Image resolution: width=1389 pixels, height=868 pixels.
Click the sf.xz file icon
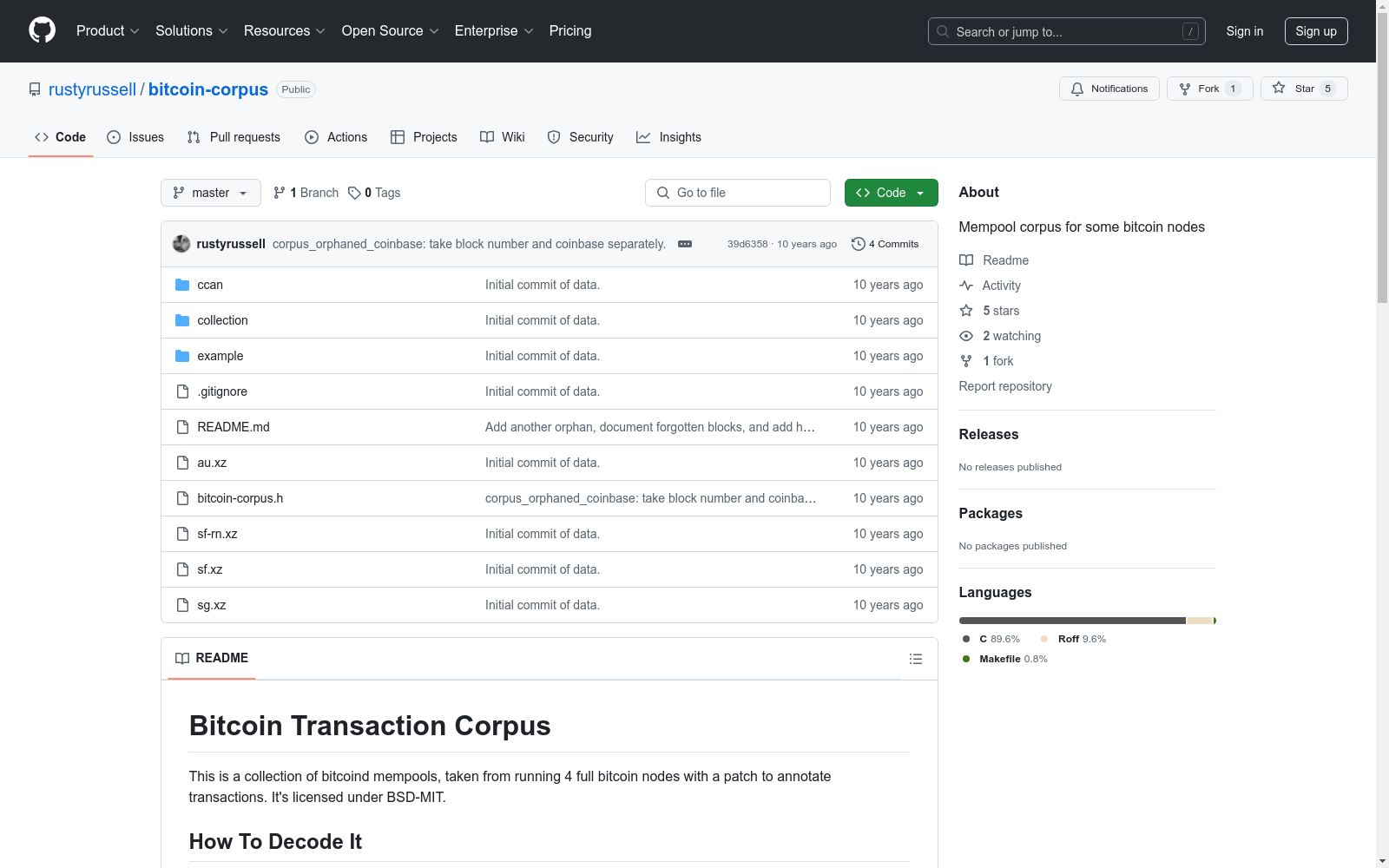coord(182,569)
